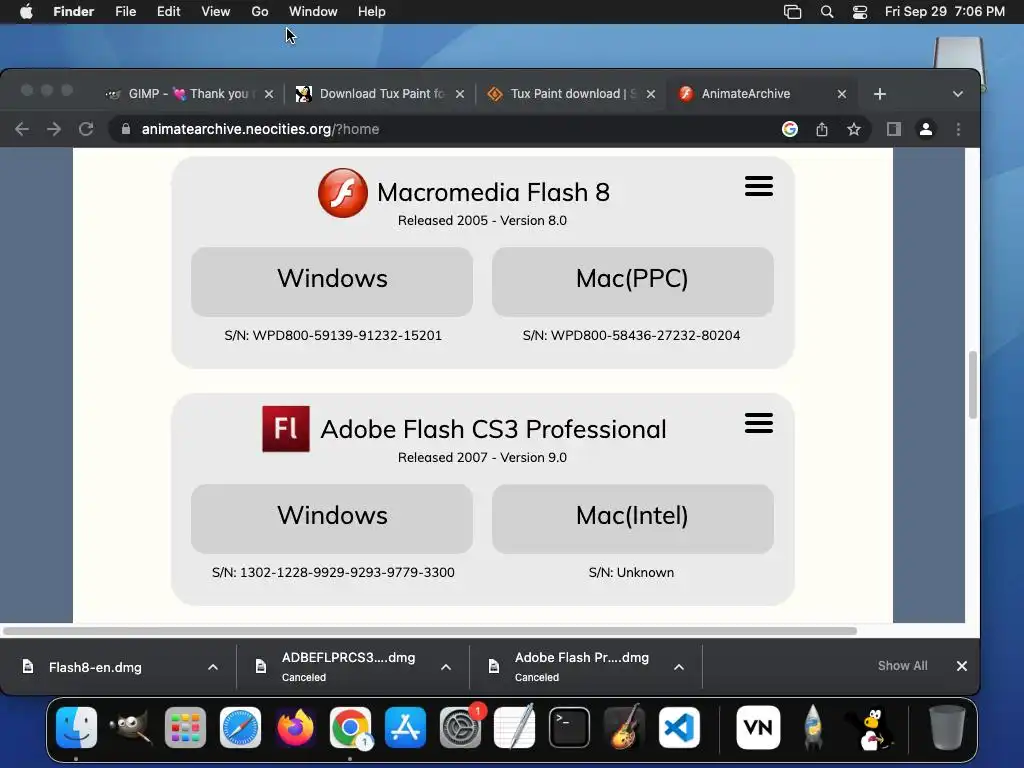
Task: Open TextEdit from the dock
Action: tap(515, 728)
